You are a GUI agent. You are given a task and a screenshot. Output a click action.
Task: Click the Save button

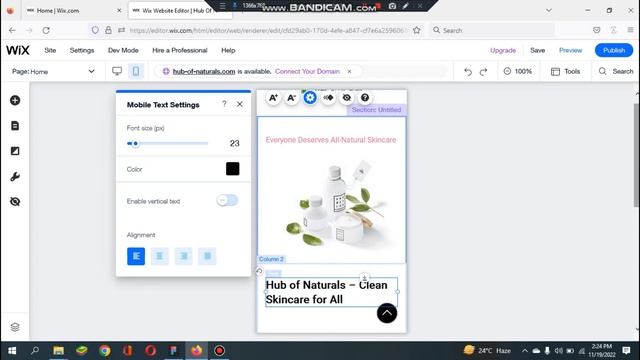click(x=538, y=50)
